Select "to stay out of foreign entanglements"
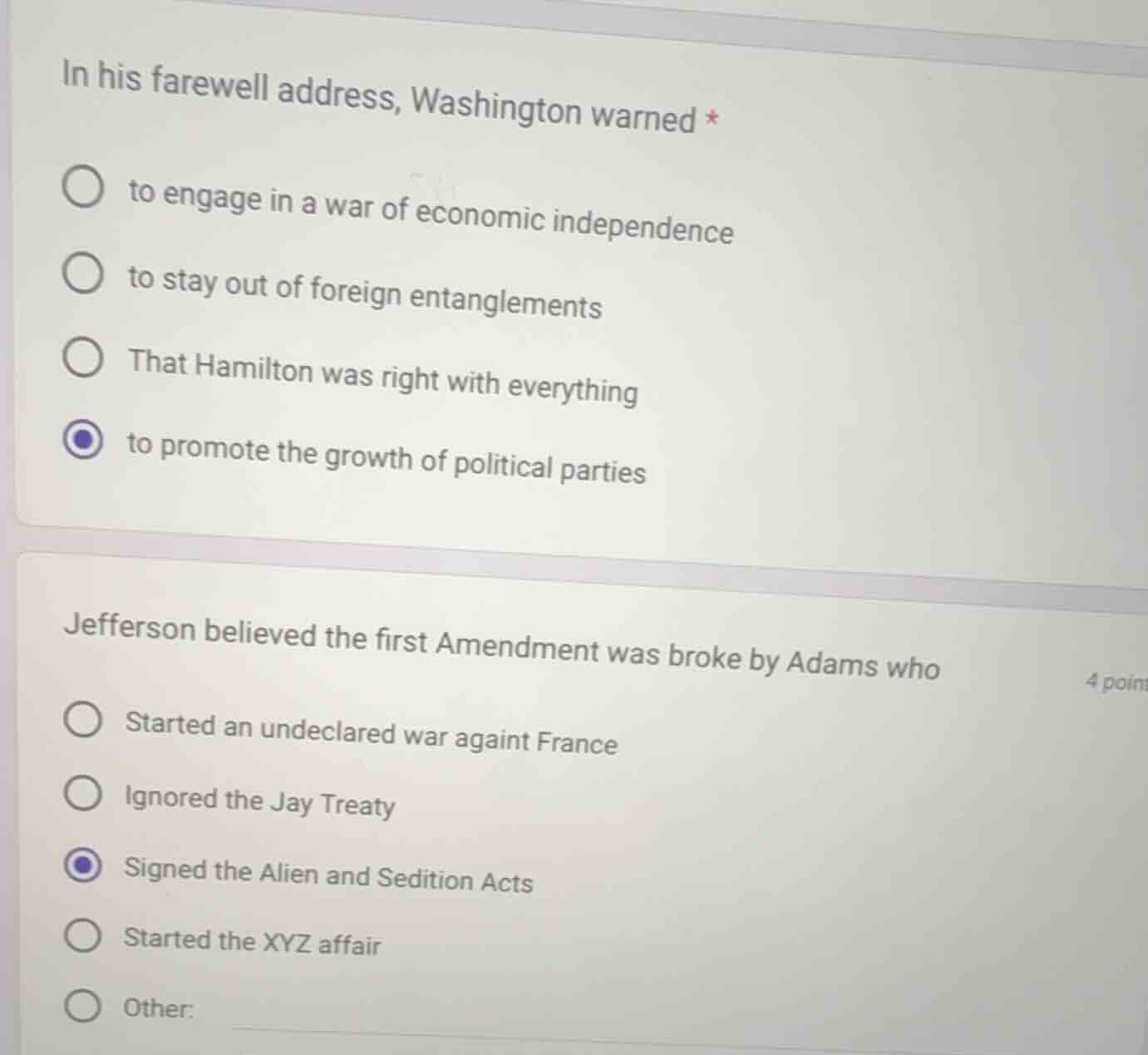Screen dimensions: 1148x1055 click(x=83, y=275)
